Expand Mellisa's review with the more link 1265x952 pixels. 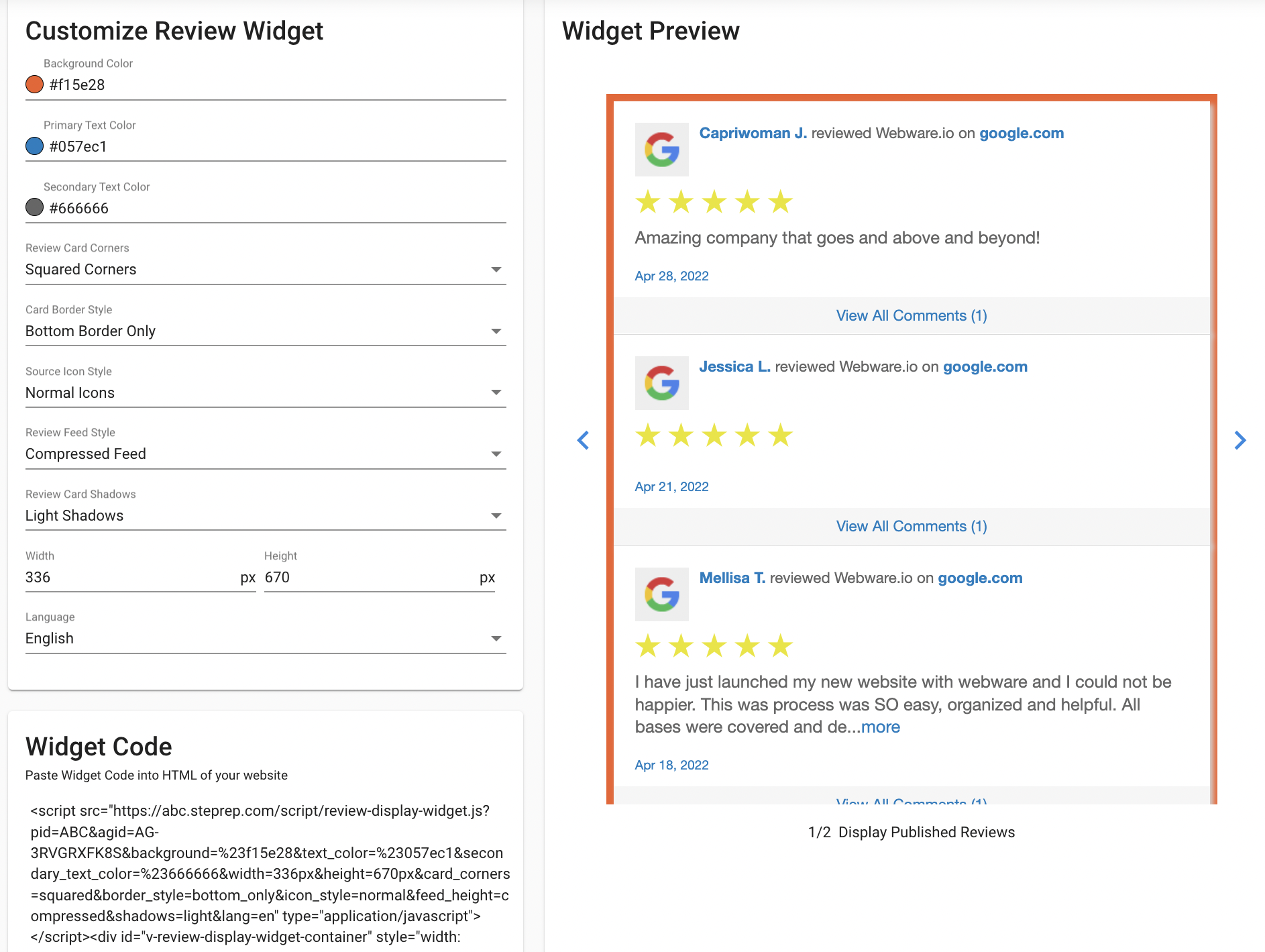(x=881, y=727)
